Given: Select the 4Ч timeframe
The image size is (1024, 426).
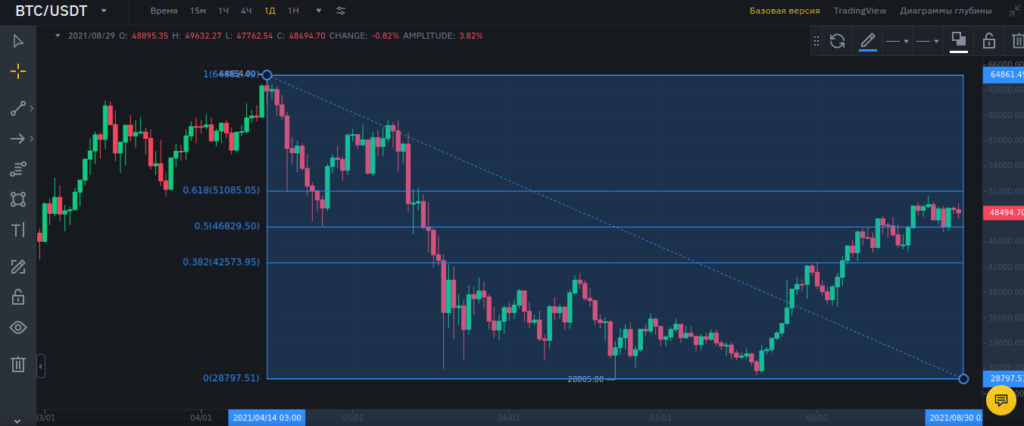Looking at the screenshot, I should click(x=246, y=11).
